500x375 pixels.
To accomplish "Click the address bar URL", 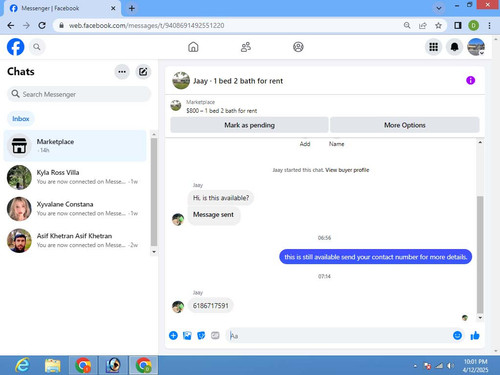I will coord(146,26).
